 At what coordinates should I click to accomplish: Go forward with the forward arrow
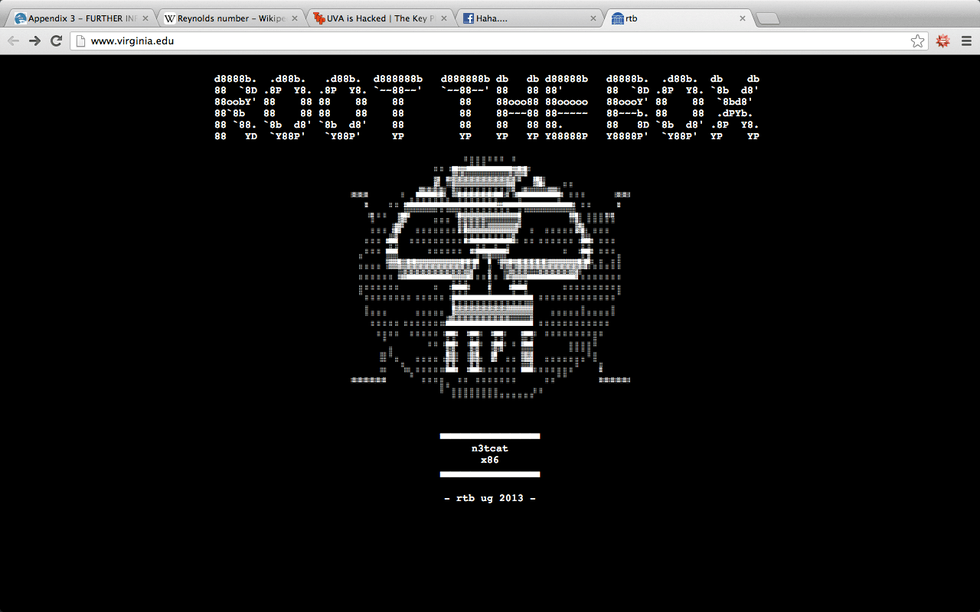pos(35,41)
